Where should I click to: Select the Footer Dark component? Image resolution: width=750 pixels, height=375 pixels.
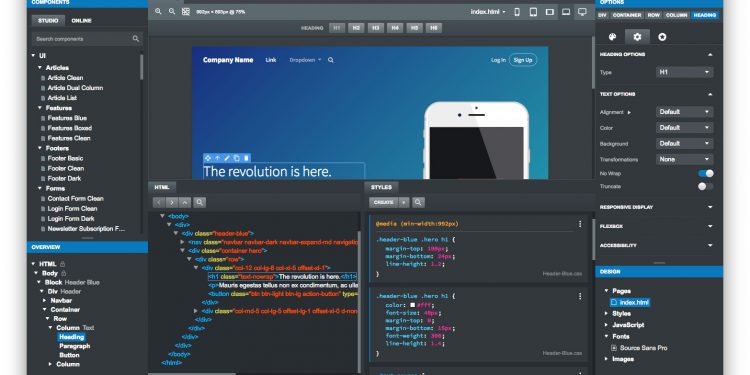pyautogui.click(x=64, y=178)
